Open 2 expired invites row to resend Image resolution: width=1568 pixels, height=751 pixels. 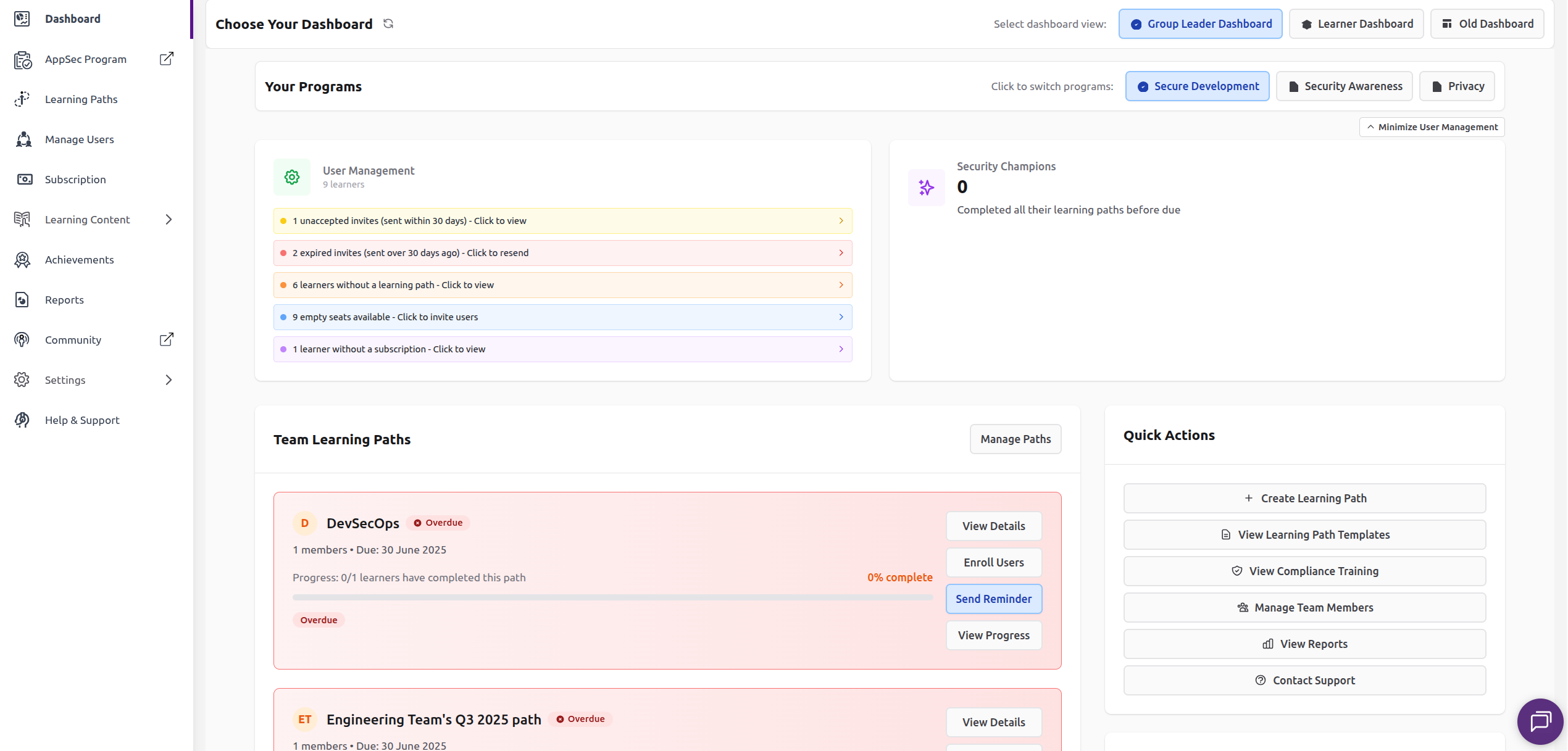(x=562, y=253)
